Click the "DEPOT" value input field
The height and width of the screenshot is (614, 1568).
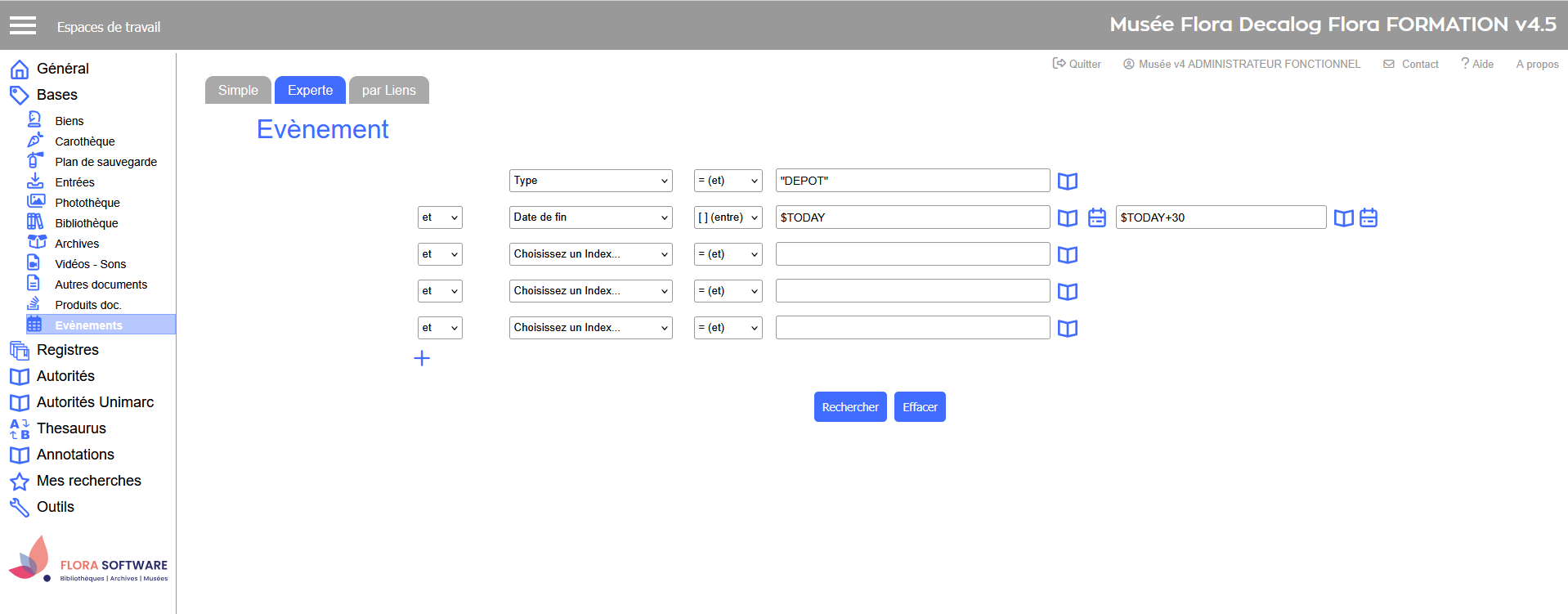[x=912, y=181]
